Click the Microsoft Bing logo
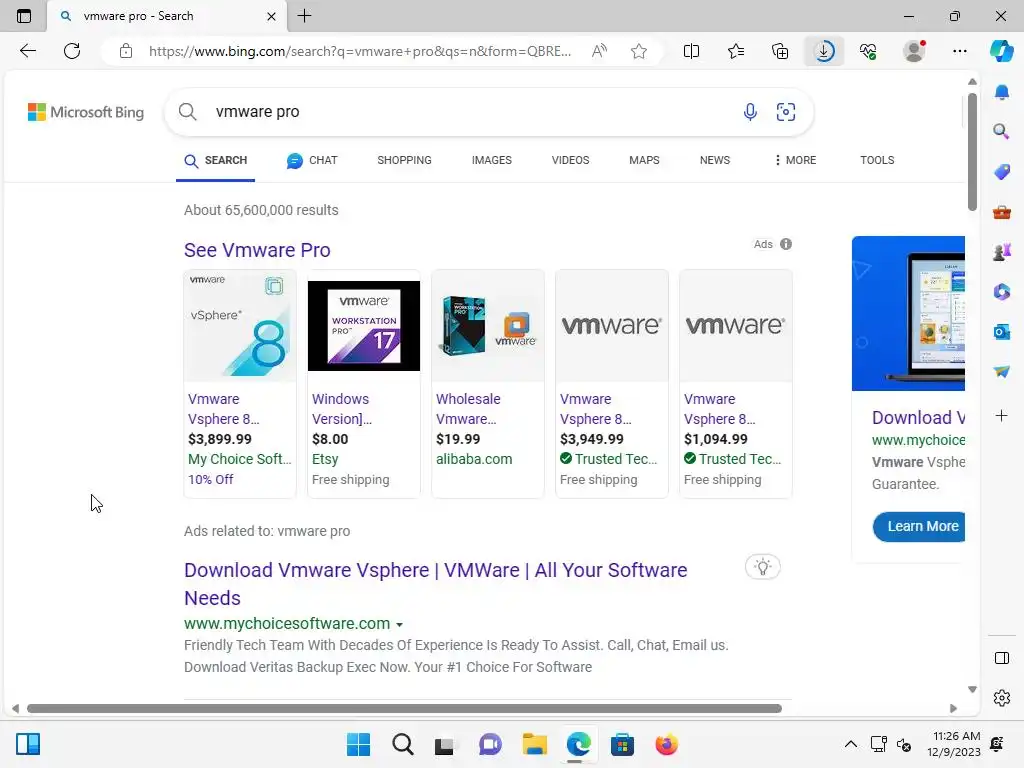Image resolution: width=1024 pixels, height=768 pixels. (x=86, y=112)
